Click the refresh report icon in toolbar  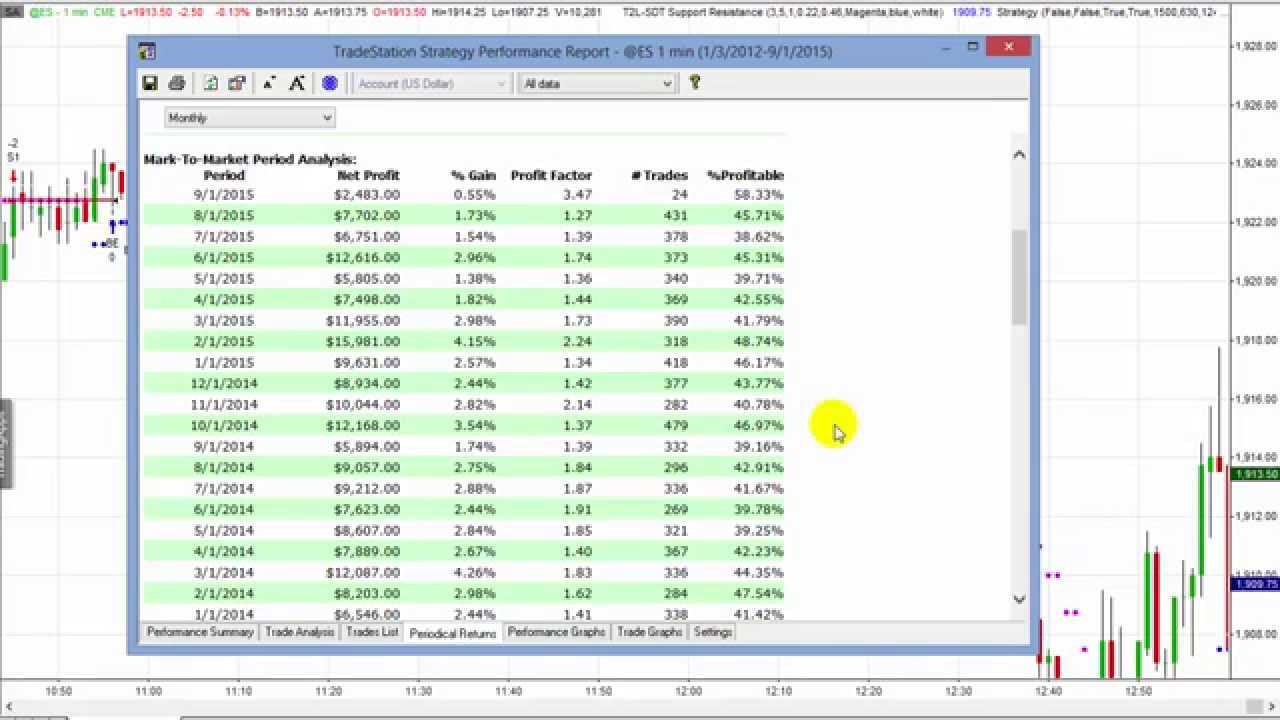pos(211,84)
